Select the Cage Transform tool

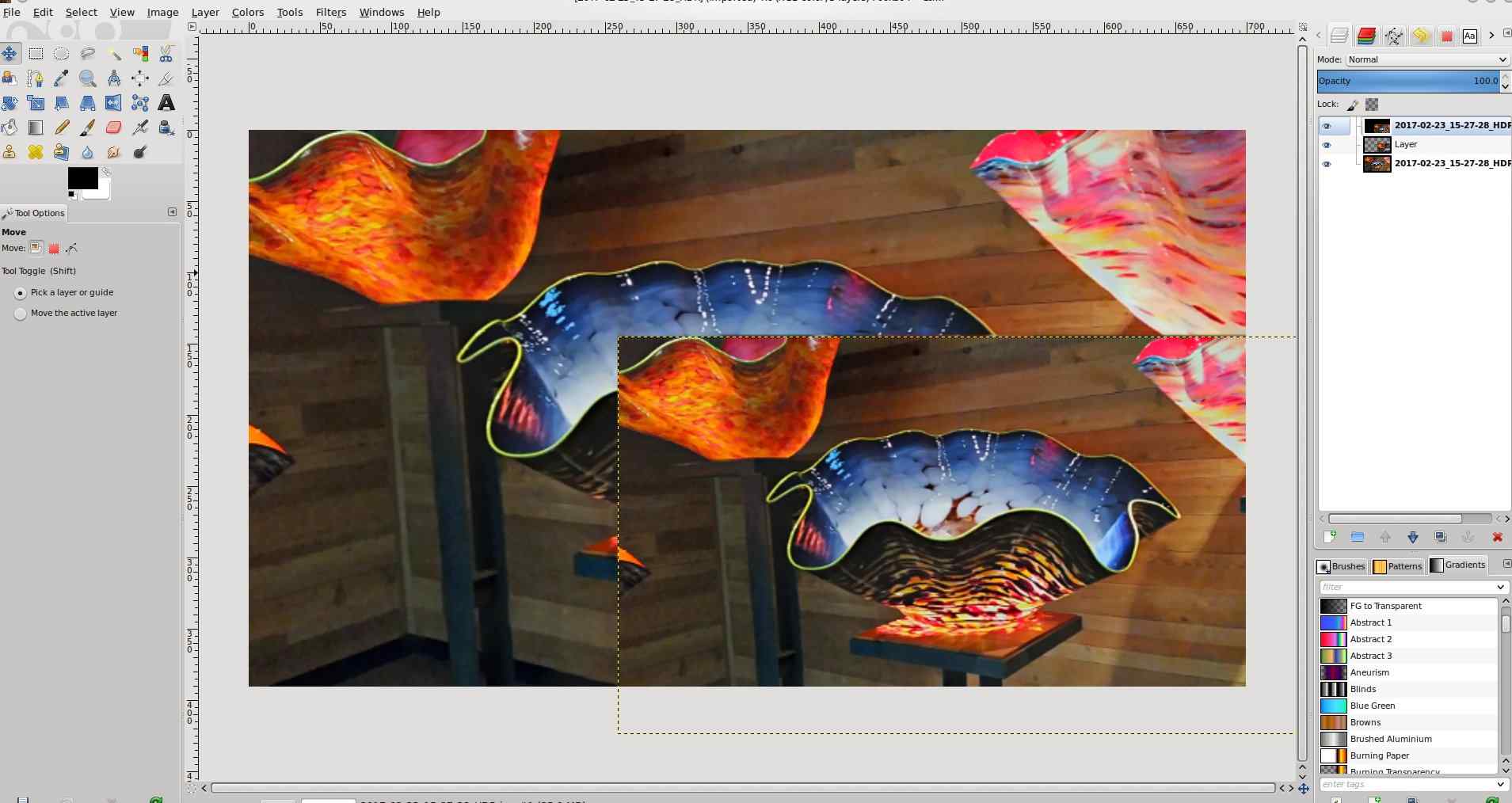pyautogui.click(x=140, y=103)
